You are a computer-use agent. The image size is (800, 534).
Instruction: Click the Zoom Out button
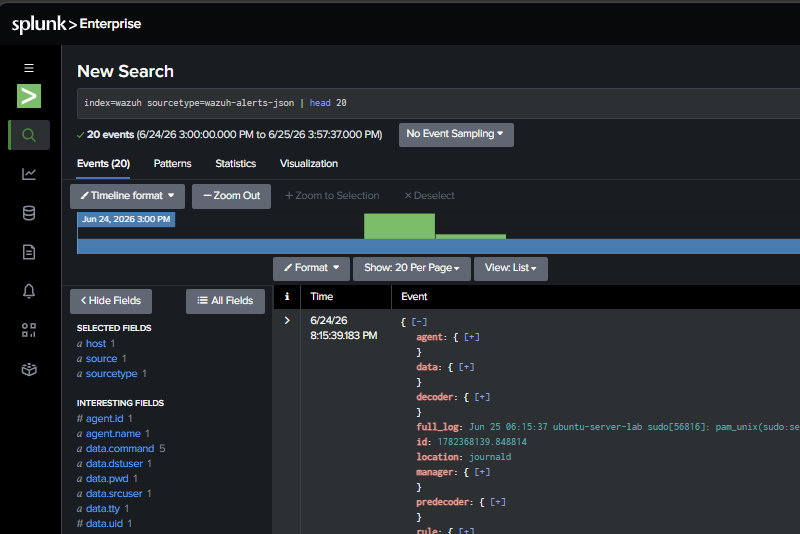point(231,196)
